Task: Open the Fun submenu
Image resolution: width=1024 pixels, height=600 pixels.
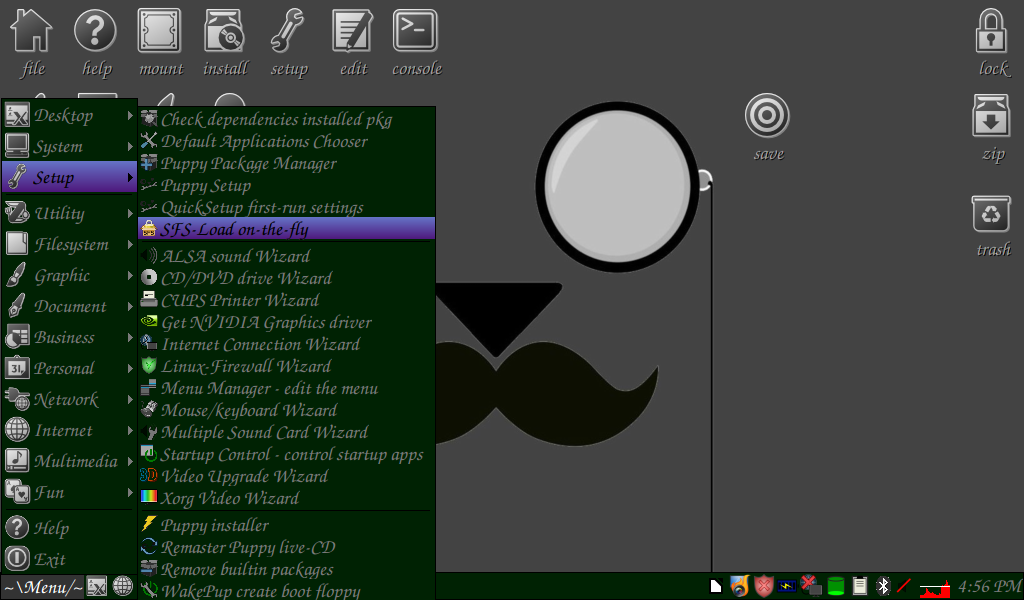Action: [x=69, y=492]
